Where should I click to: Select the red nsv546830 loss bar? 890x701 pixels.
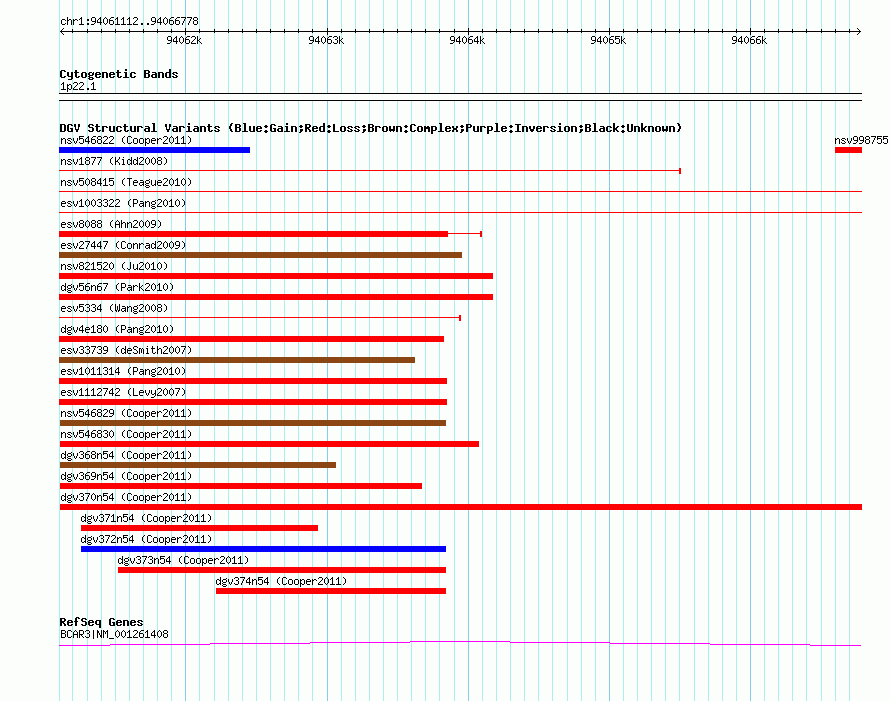[x=269, y=444]
